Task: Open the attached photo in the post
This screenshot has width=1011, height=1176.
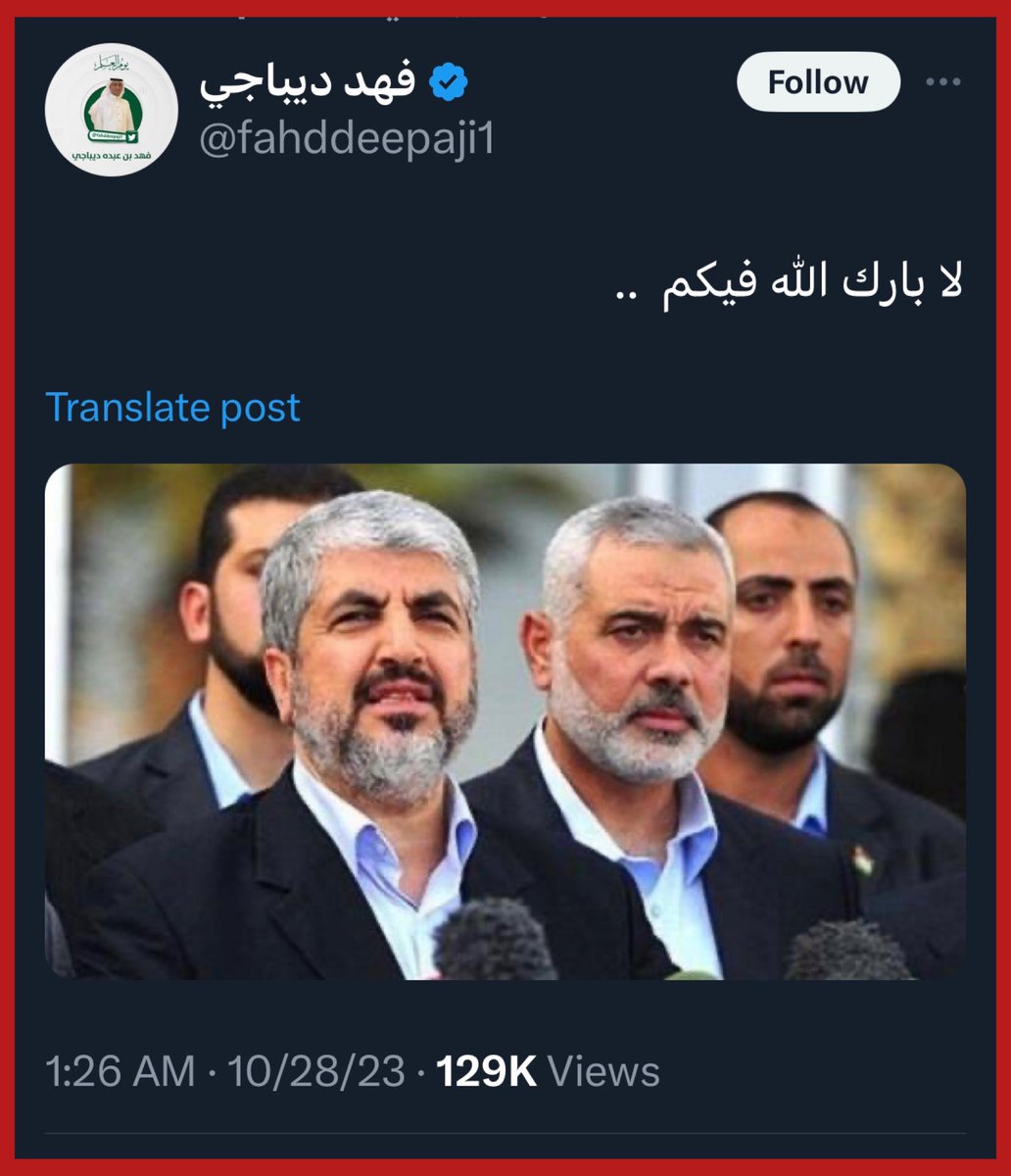Action: coord(505,721)
